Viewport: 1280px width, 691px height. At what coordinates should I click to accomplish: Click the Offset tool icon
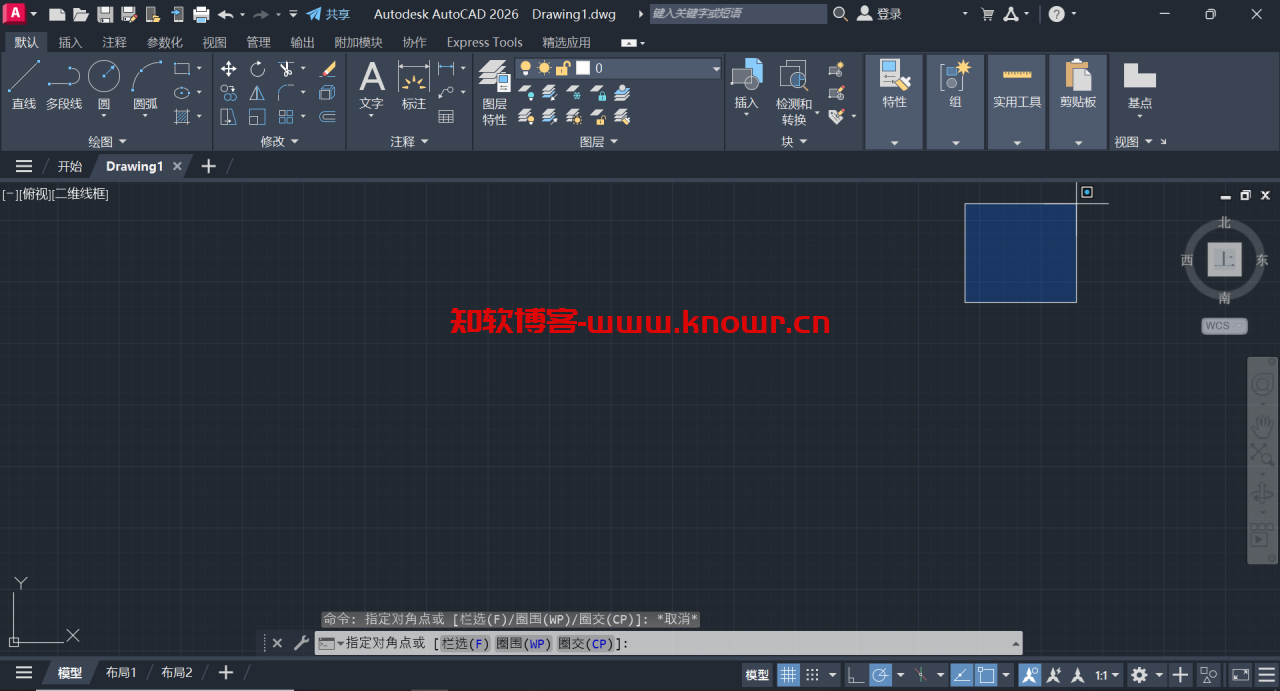[x=328, y=117]
